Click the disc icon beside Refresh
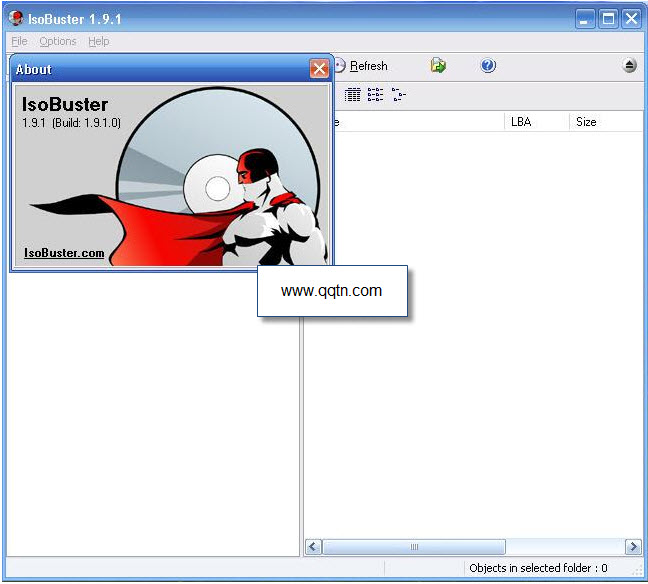Viewport: 648px width, 584px height. [340, 66]
